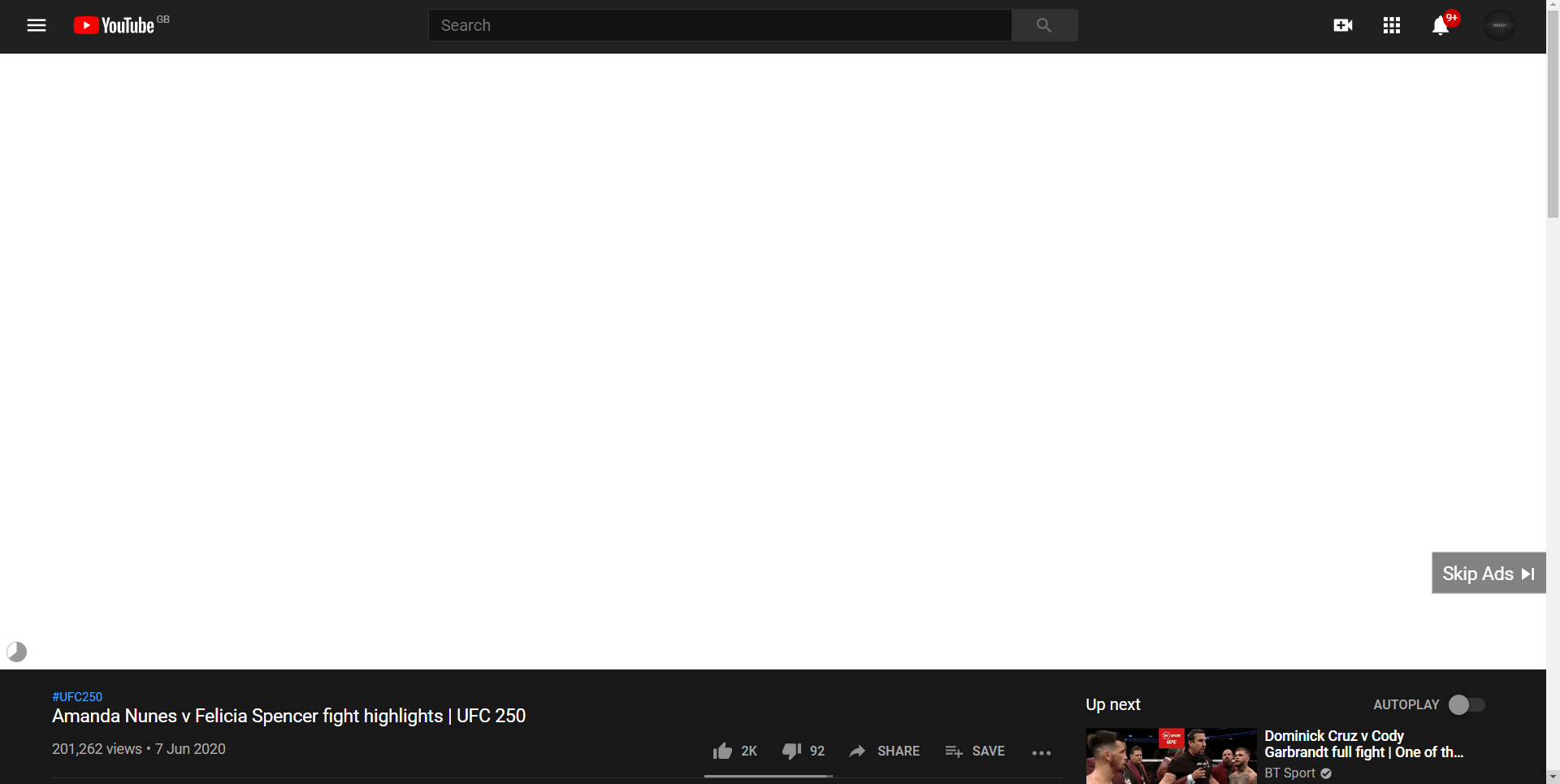
Task: Seek using the red video progress bar
Action: [768, 776]
